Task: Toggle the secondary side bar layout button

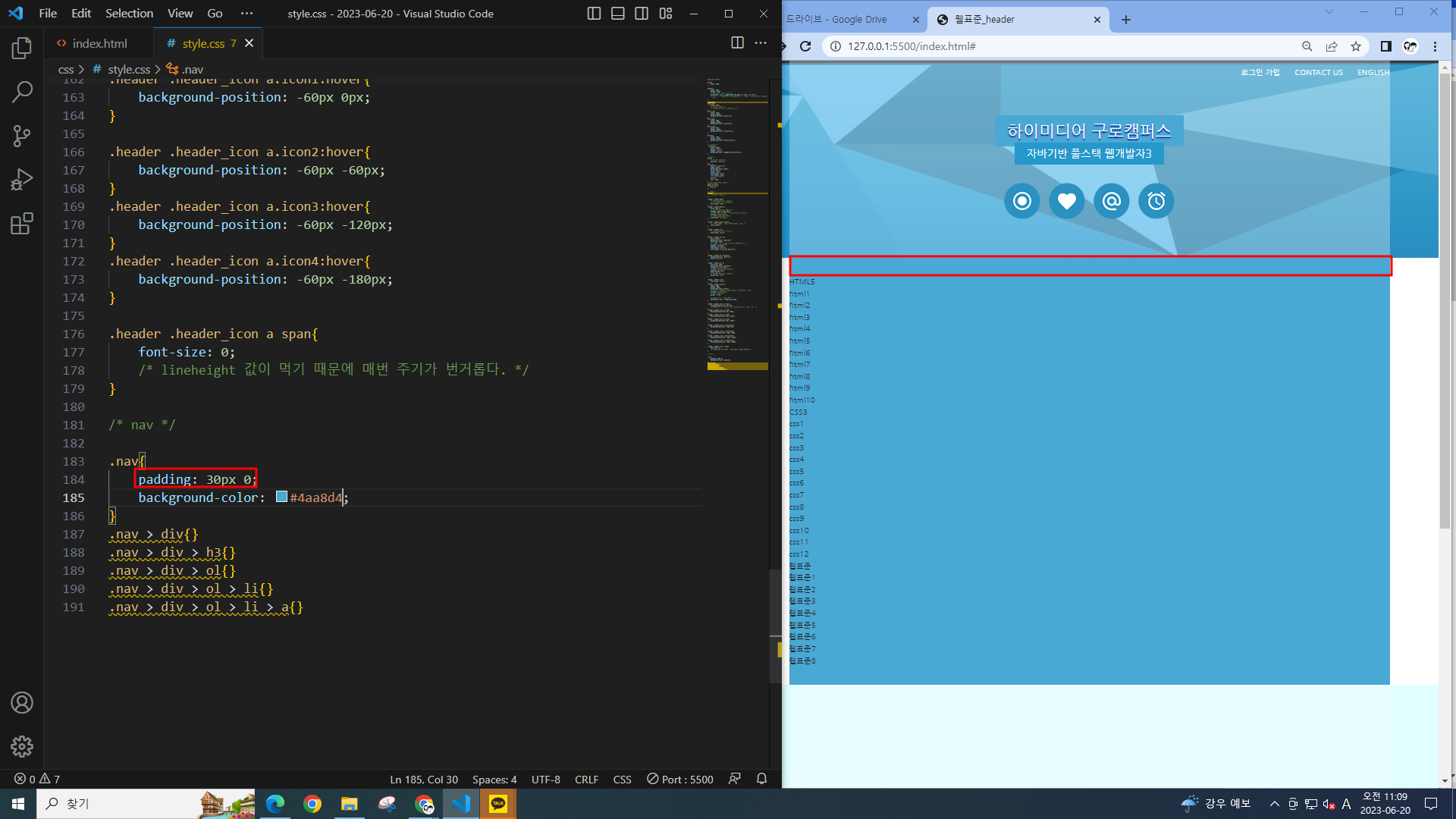Action: click(642, 14)
